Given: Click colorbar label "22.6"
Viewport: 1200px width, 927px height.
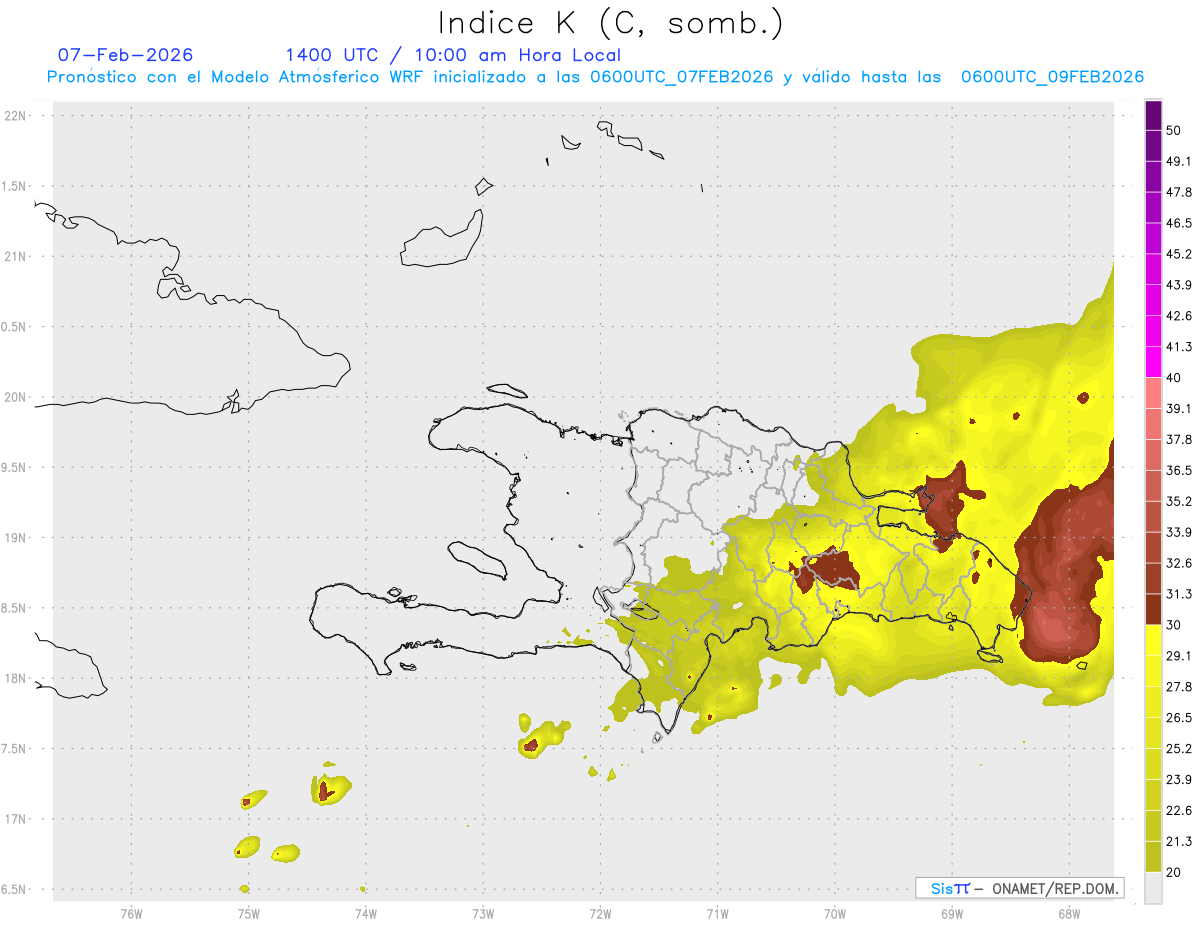Looking at the screenshot, I should [x=1179, y=811].
